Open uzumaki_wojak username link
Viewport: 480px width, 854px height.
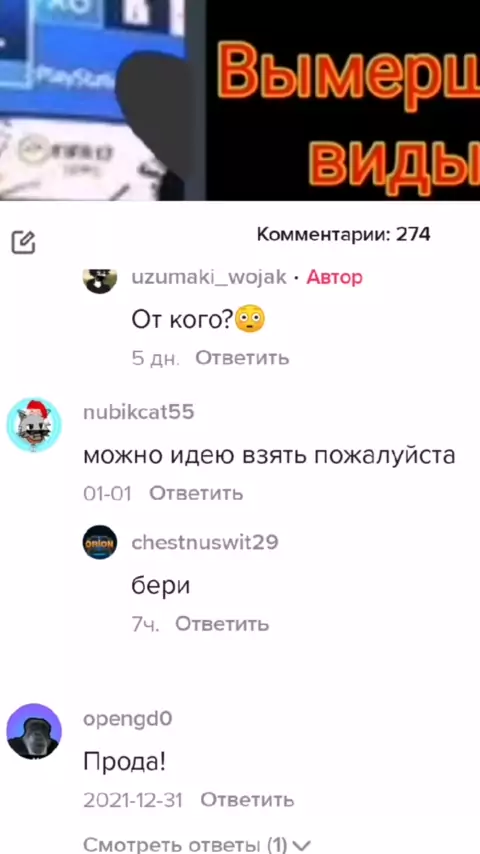[x=209, y=278]
